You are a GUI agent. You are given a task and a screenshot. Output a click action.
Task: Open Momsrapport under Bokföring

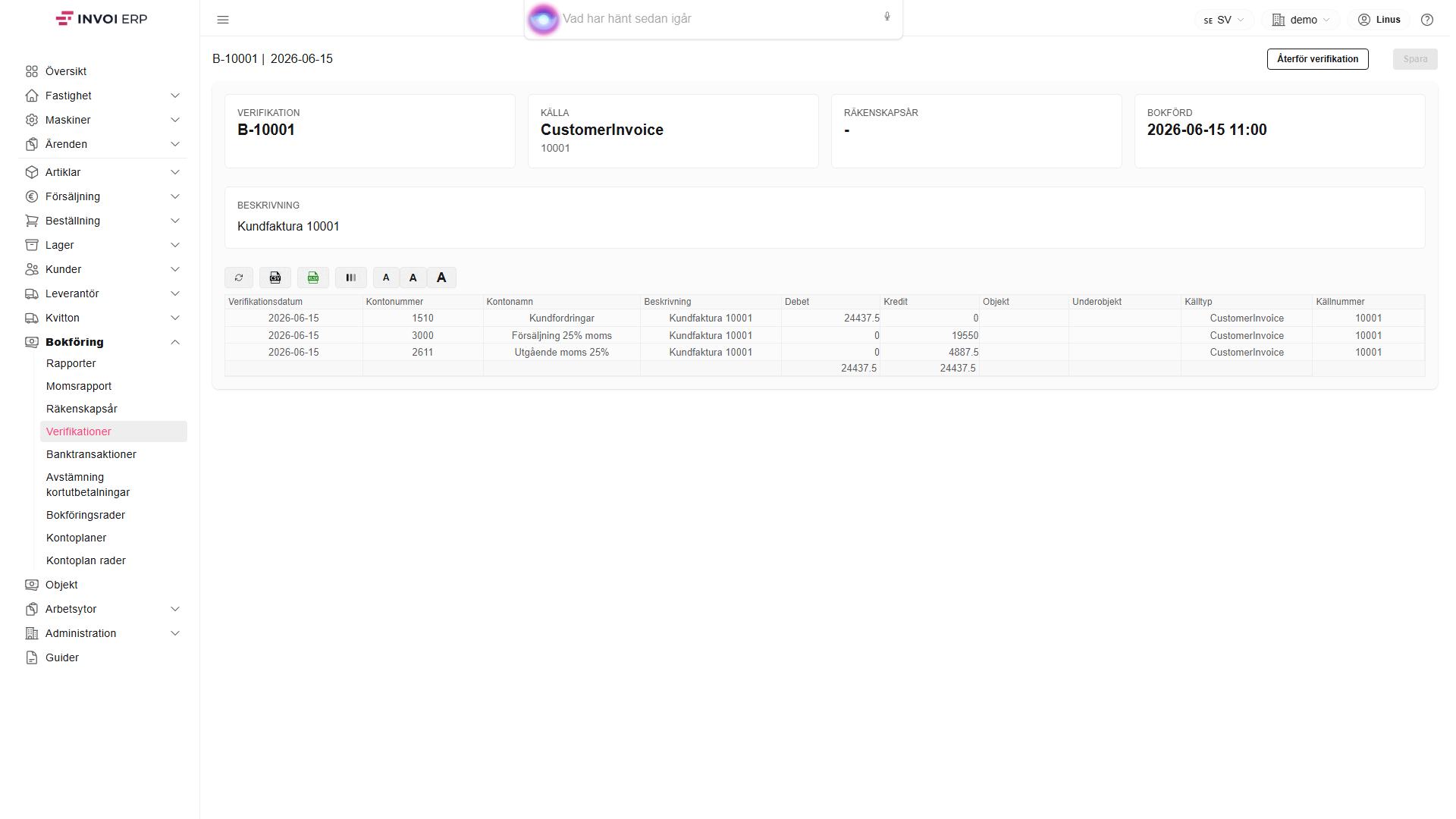coord(113,386)
